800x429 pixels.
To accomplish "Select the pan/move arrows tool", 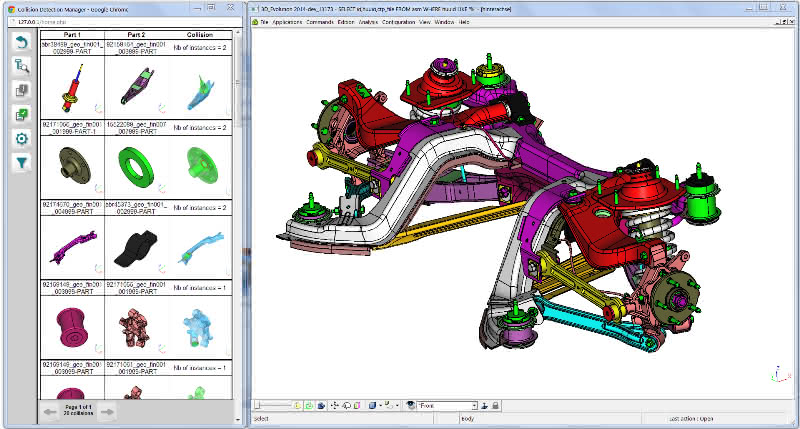I will click(x=335, y=406).
